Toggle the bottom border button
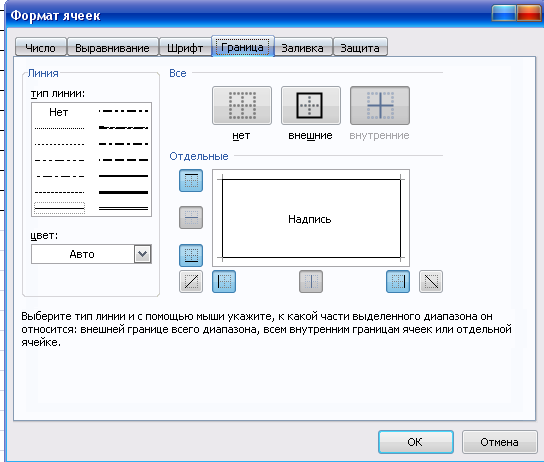Screen dimensions: 544x462 [x=191, y=255]
